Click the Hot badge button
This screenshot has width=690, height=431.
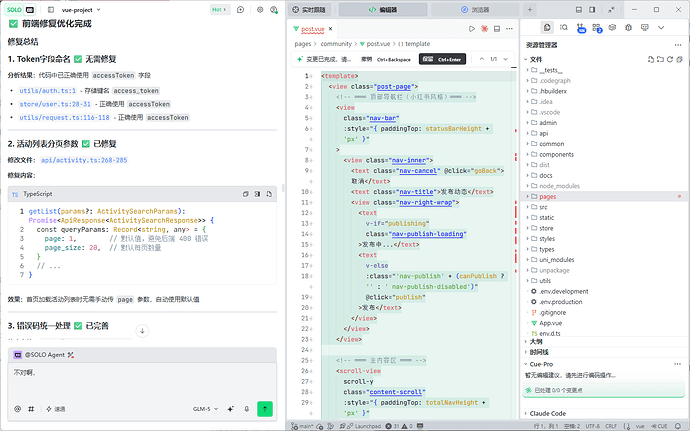219,9
